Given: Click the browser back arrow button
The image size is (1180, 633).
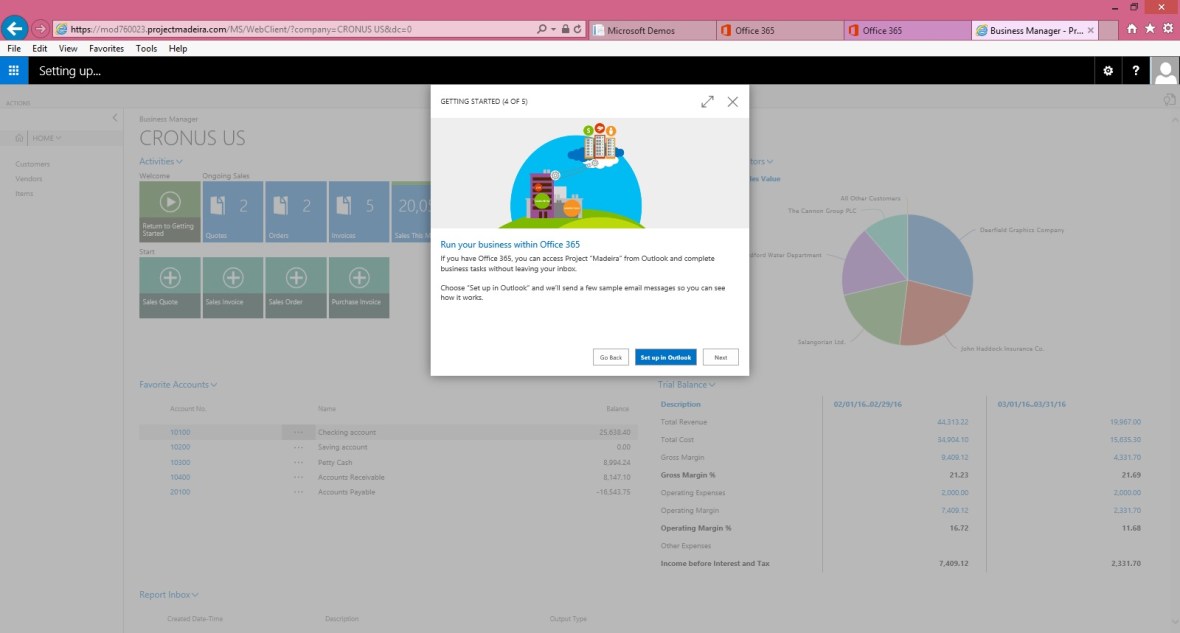Looking at the screenshot, I should [15, 29].
